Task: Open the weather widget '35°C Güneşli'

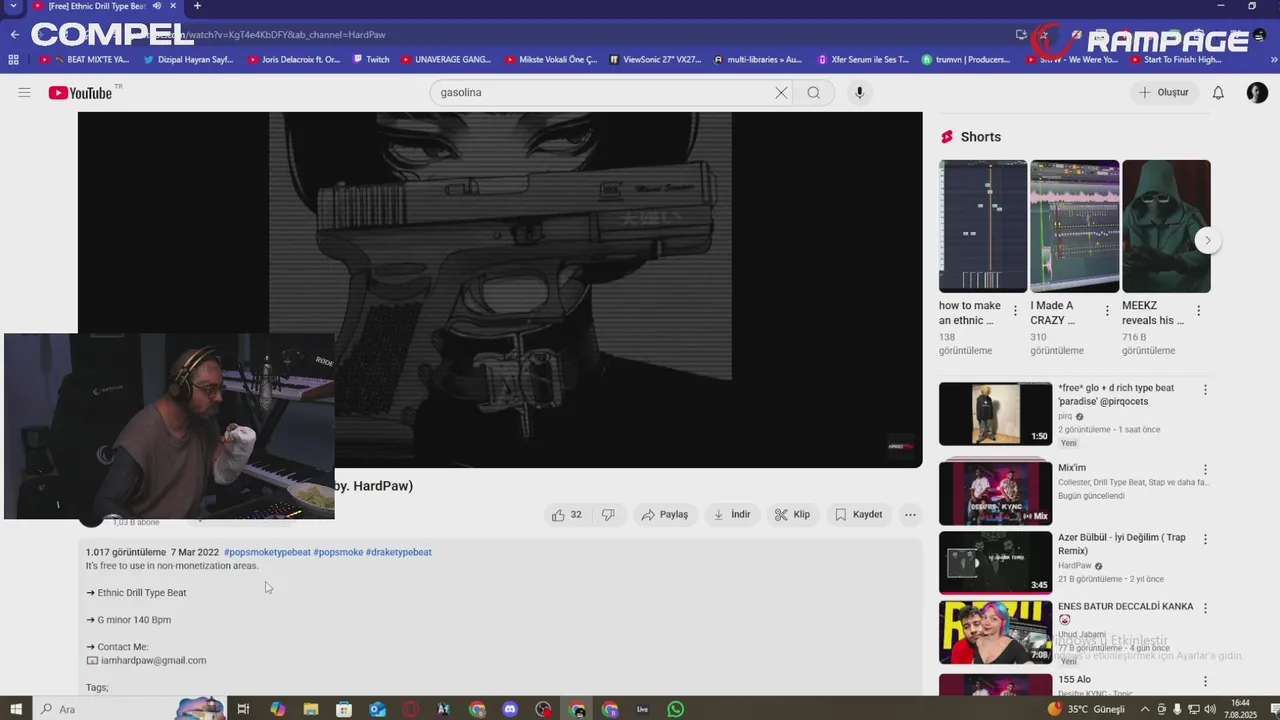Action: [x=1086, y=709]
